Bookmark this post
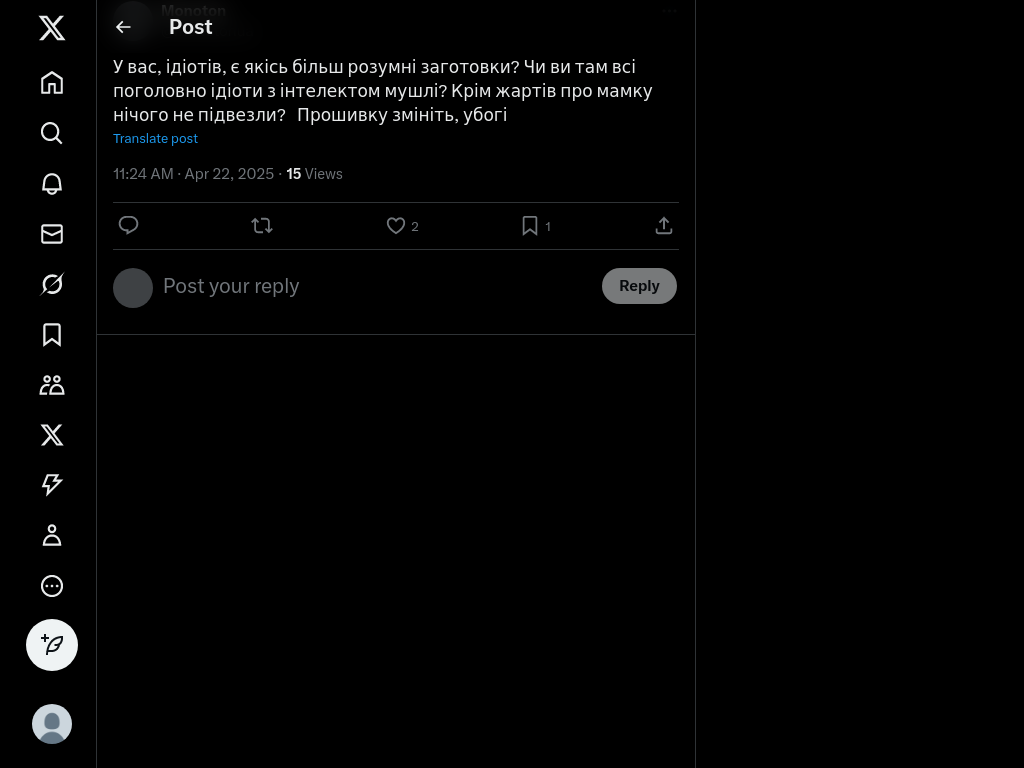Viewport: 1024px width, 768px height. tap(530, 226)
